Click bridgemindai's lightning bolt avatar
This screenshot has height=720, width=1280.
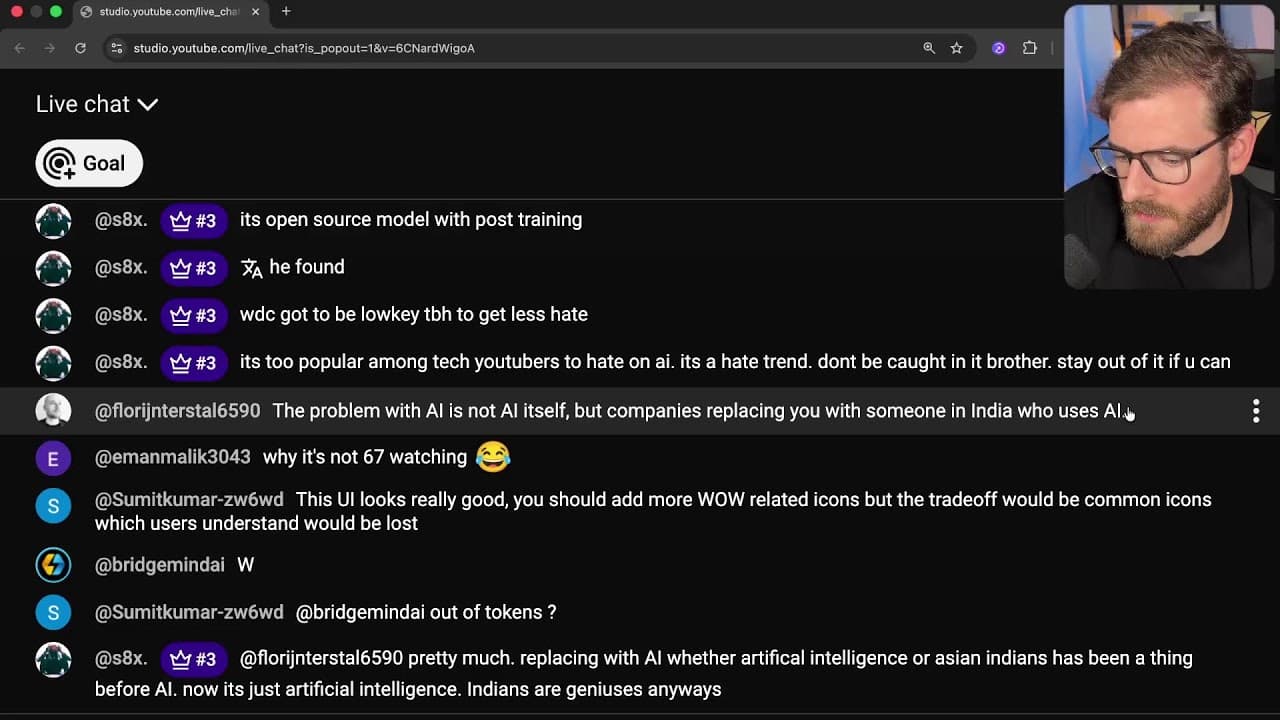[53, 565]
